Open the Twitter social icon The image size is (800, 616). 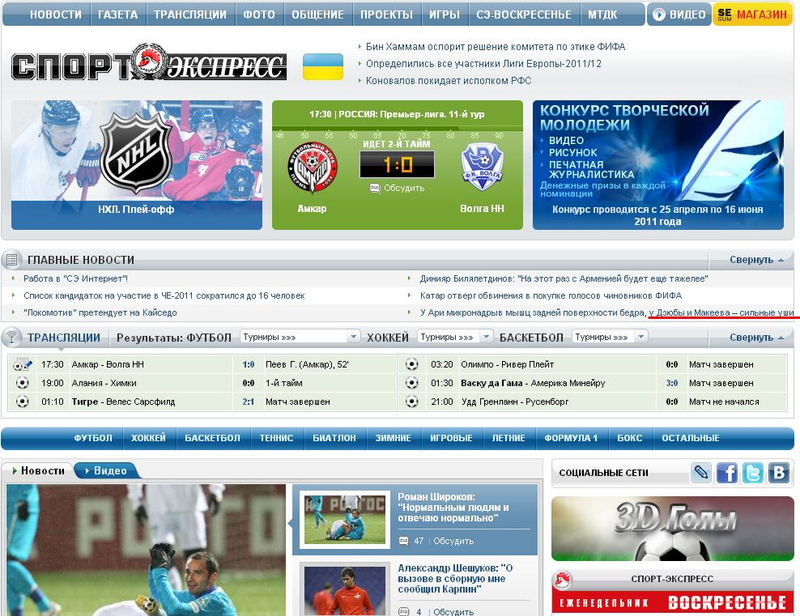click(753, 473)
